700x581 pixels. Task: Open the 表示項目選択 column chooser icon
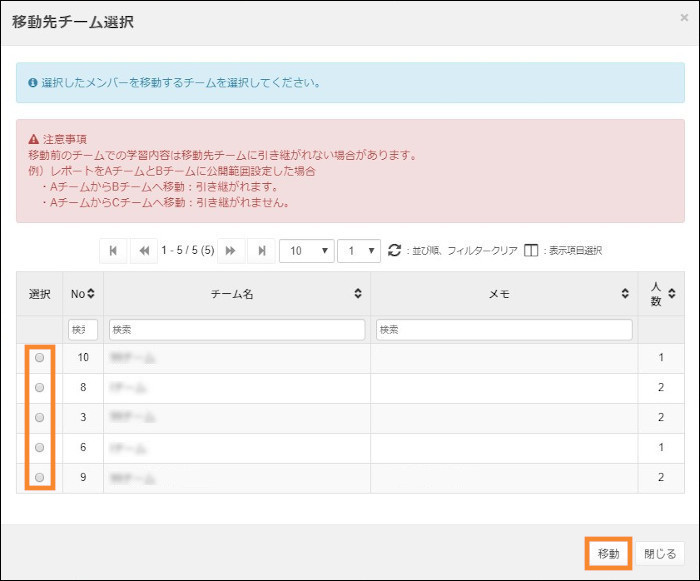click(532, 251)
